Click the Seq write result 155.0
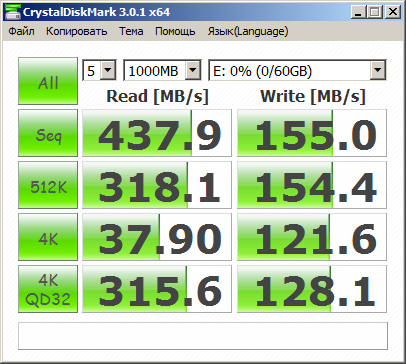 pos(312,133)
